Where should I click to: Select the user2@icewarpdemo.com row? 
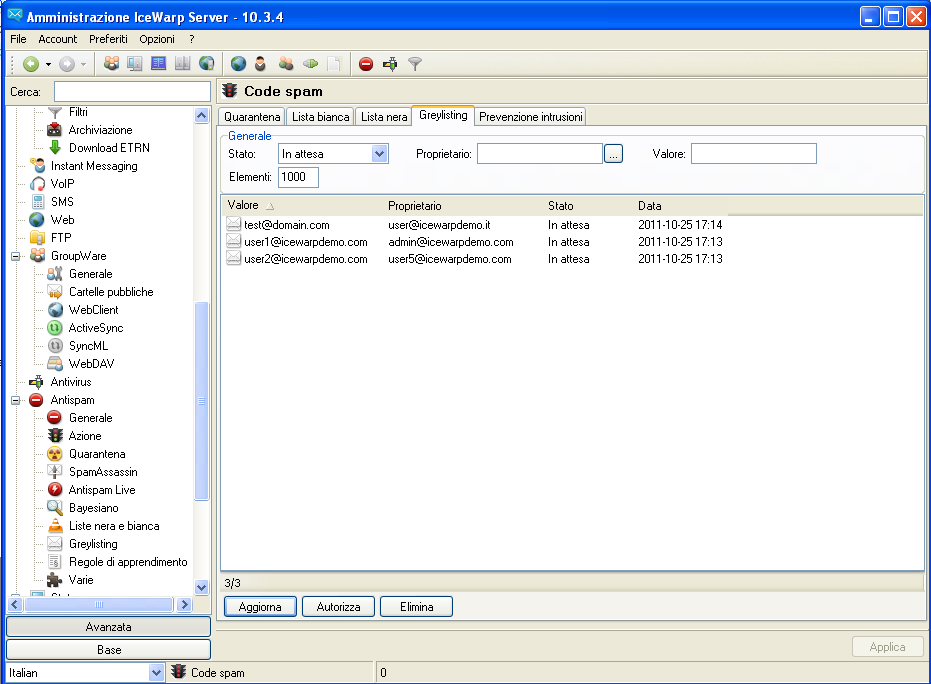coord(474,259)
